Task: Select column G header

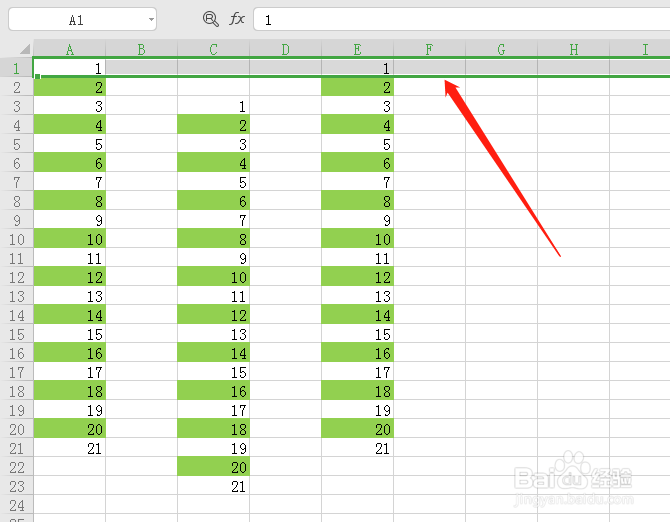Action: (x=501, y=49)
